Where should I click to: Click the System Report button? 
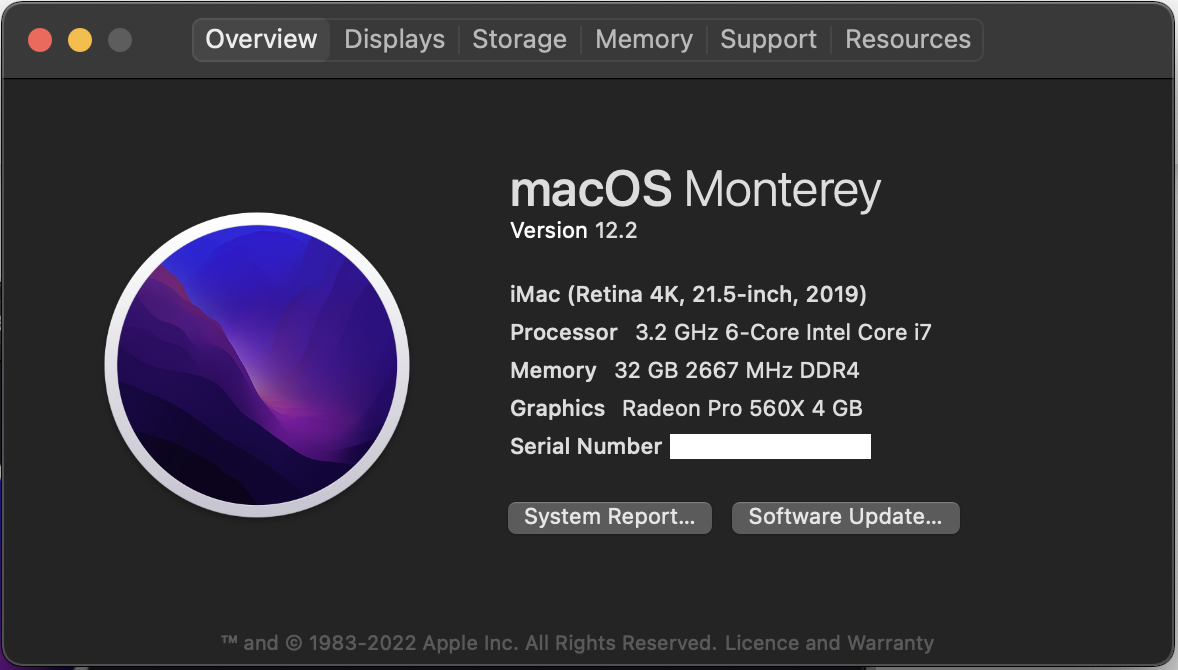(x=609, y=517)
